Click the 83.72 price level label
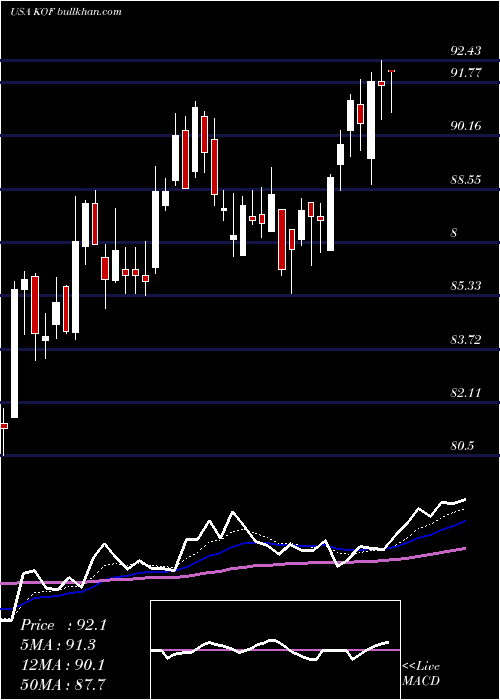This screenshot has height=700, width=500. (x=466, y=340)
